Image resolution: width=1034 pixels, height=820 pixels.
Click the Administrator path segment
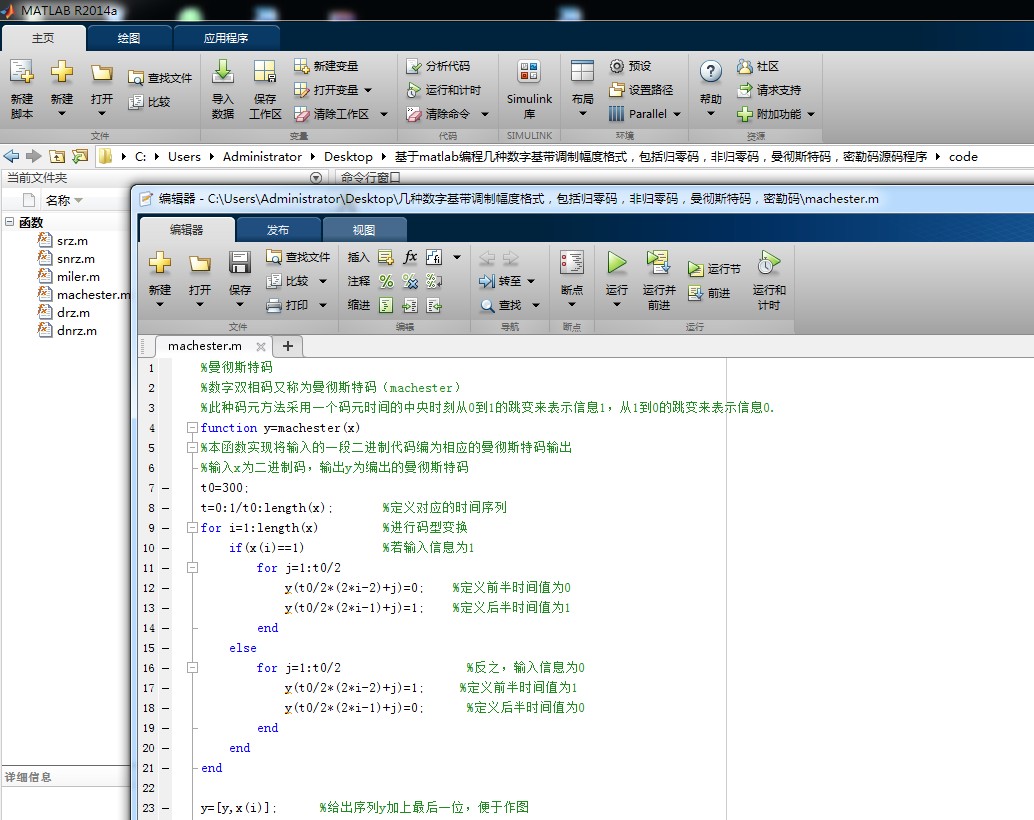point(262,156)
